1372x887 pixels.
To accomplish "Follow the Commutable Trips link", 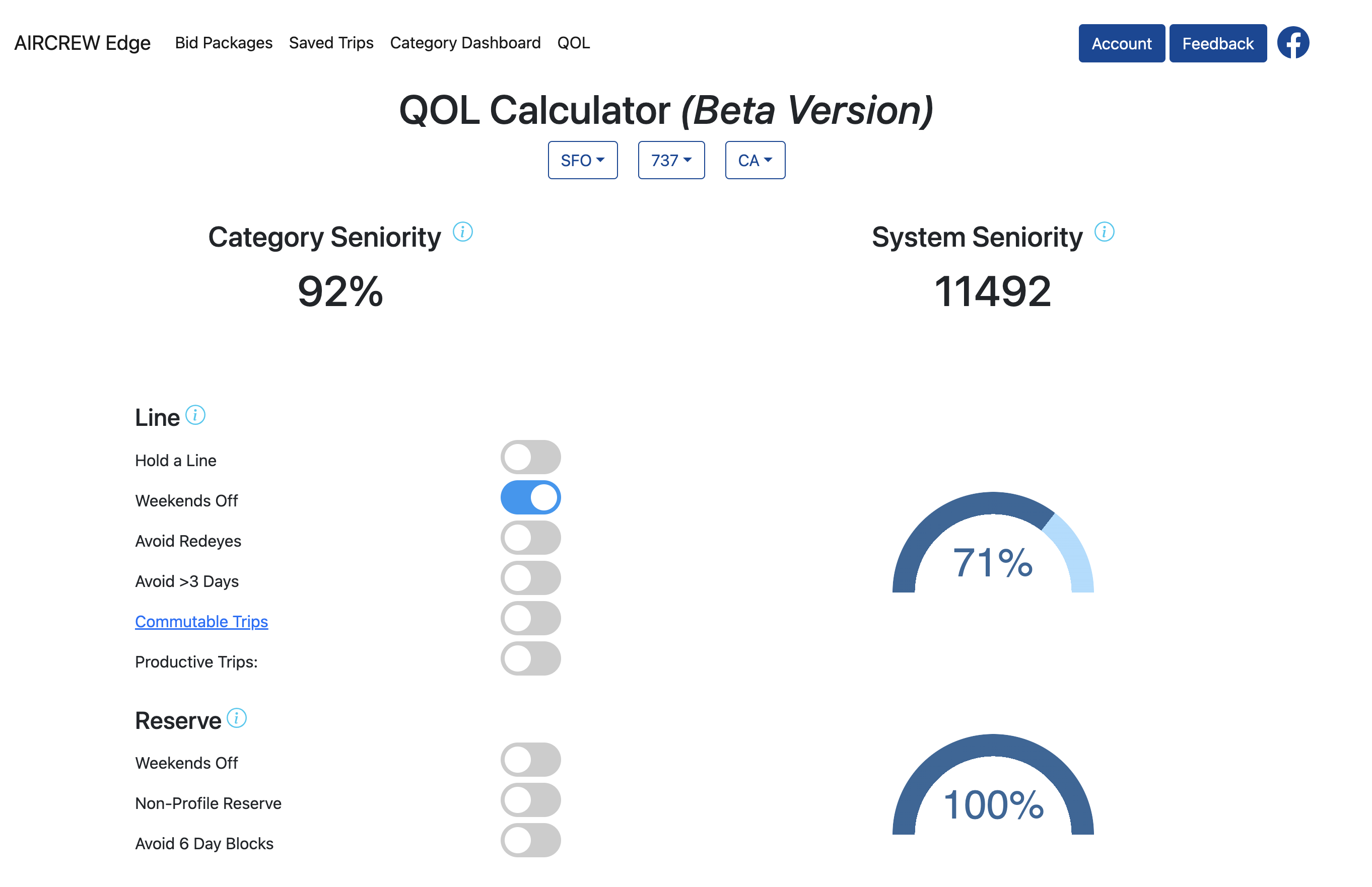I will 201,622.
